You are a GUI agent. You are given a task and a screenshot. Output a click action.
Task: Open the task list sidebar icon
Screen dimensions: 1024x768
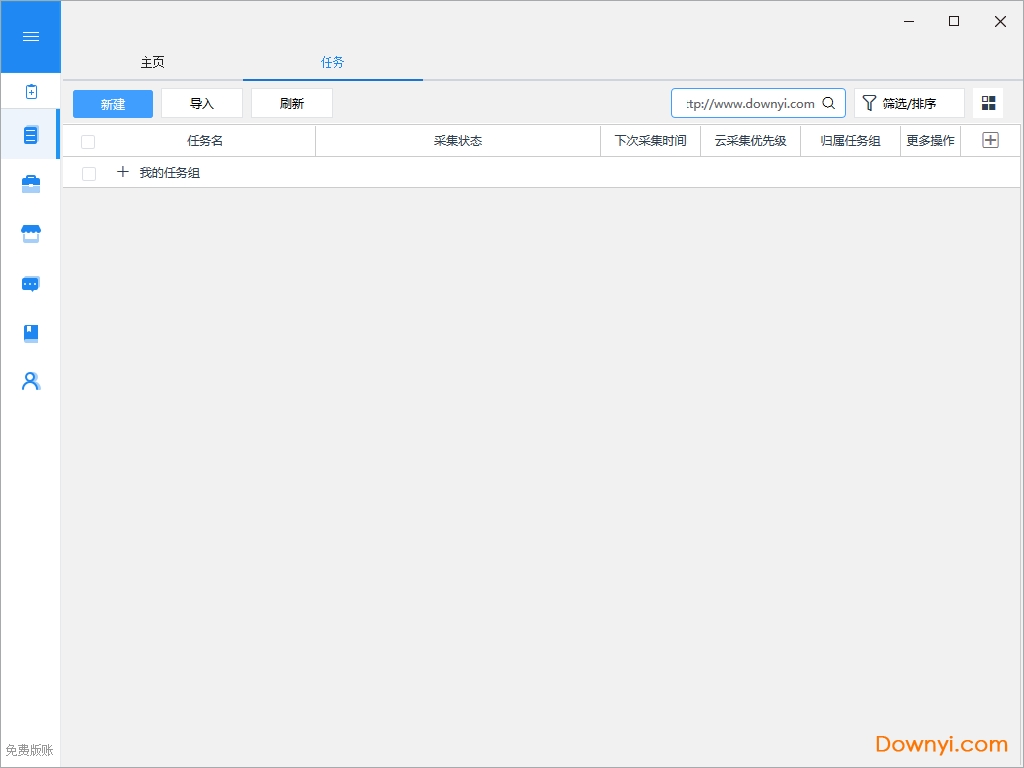click(30, 133)
